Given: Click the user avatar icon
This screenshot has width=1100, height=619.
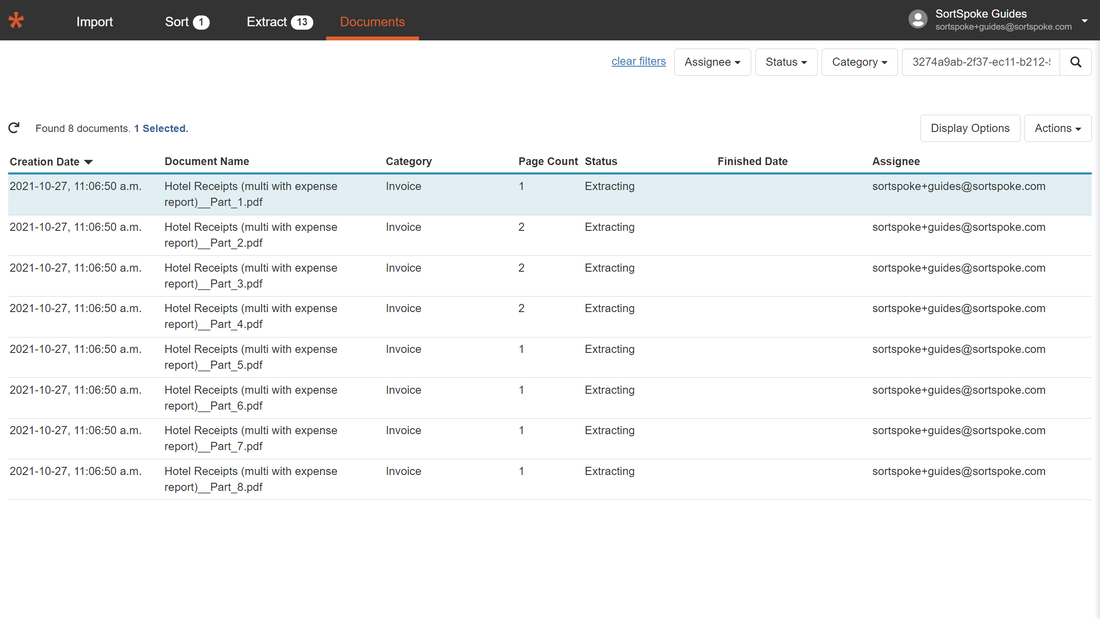Looking at the screenshot, I should (x=918, y=19).
